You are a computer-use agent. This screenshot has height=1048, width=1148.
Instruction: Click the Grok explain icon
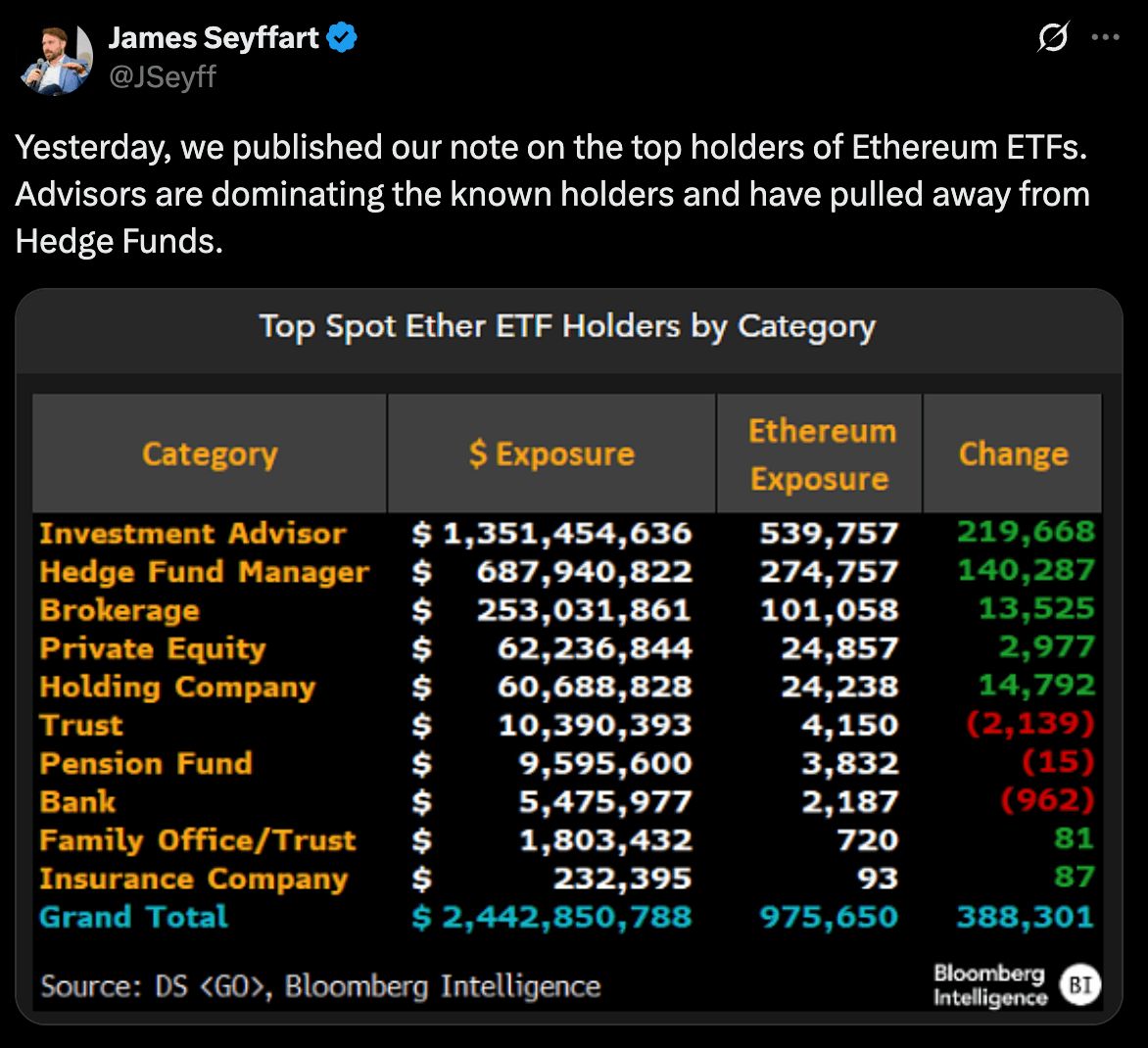1053,36
